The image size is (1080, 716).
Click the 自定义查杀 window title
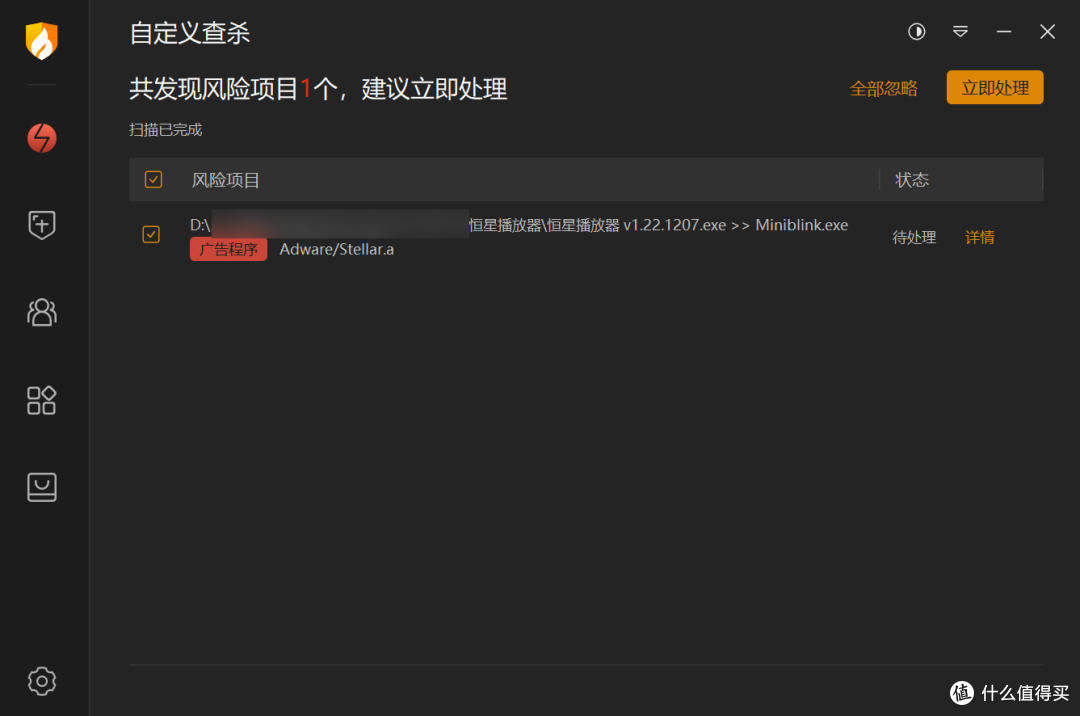[189, 33]
